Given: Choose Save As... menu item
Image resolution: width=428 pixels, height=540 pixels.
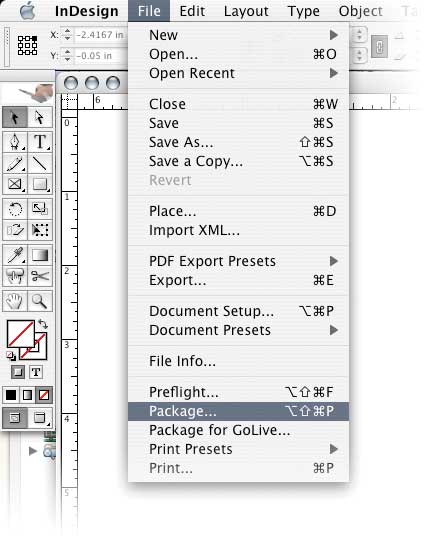Looking at the screenshot, I should [239, 142].
